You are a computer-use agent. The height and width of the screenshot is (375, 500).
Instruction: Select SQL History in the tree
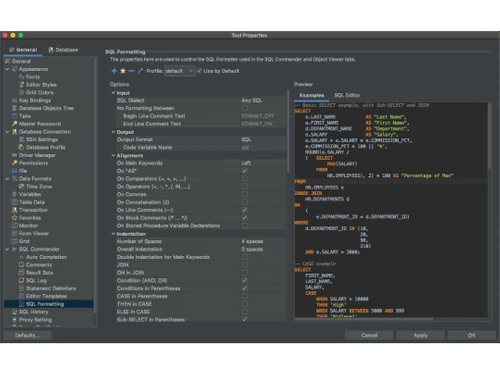click(33, 312)
